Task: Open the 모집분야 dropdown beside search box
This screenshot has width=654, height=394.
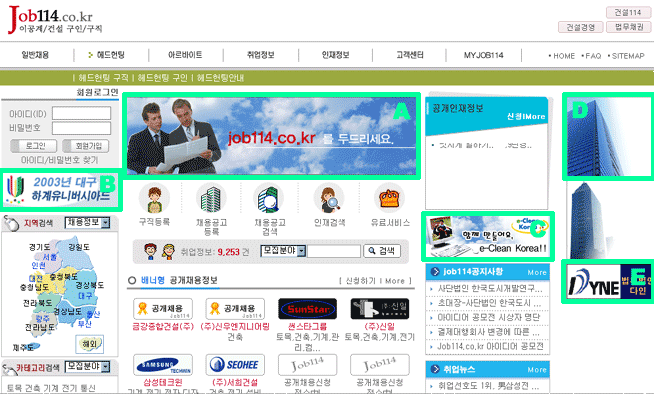Action: click(x=283, y=251)
